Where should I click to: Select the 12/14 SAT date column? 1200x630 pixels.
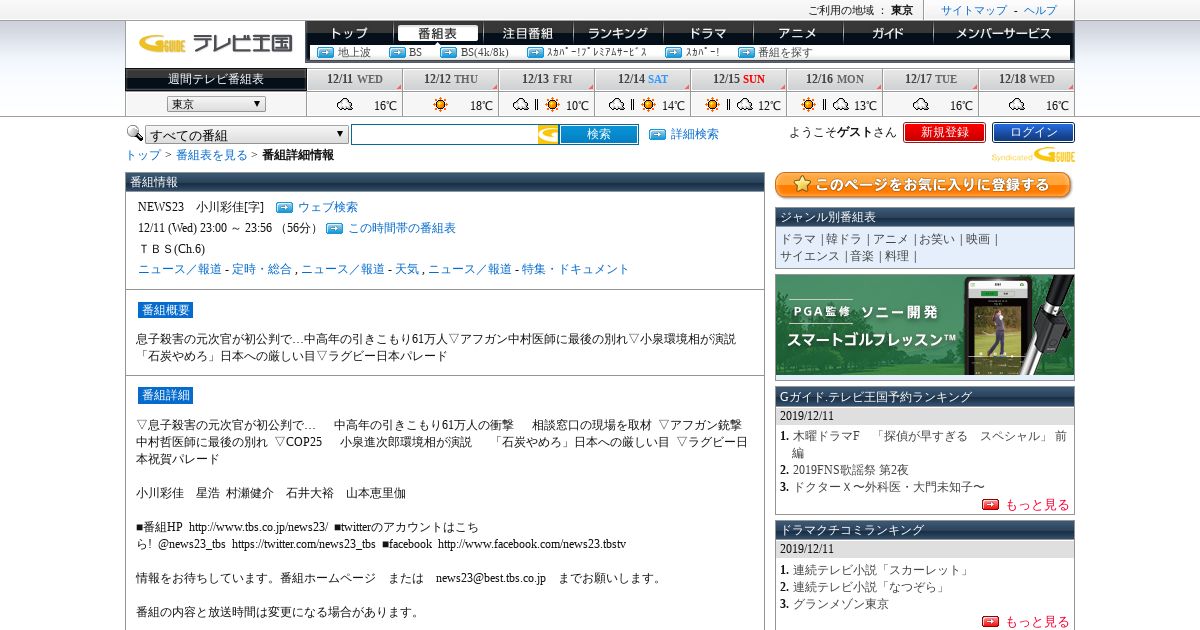pos(642,79)
